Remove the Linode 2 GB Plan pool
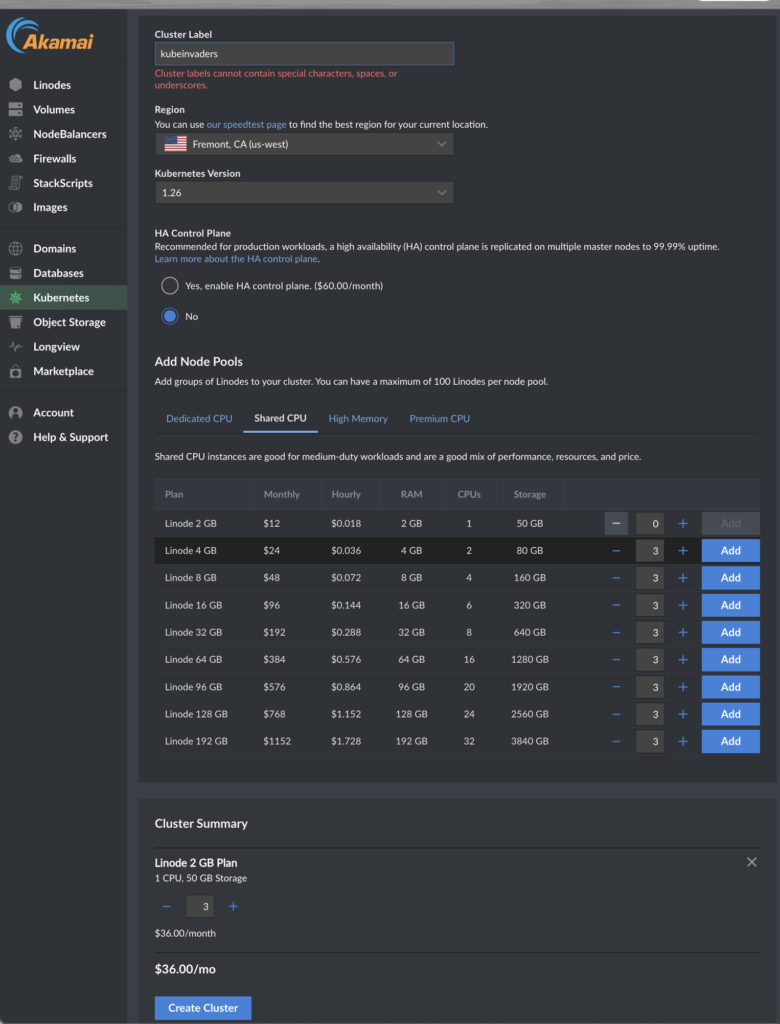 (x=752, y=862)
